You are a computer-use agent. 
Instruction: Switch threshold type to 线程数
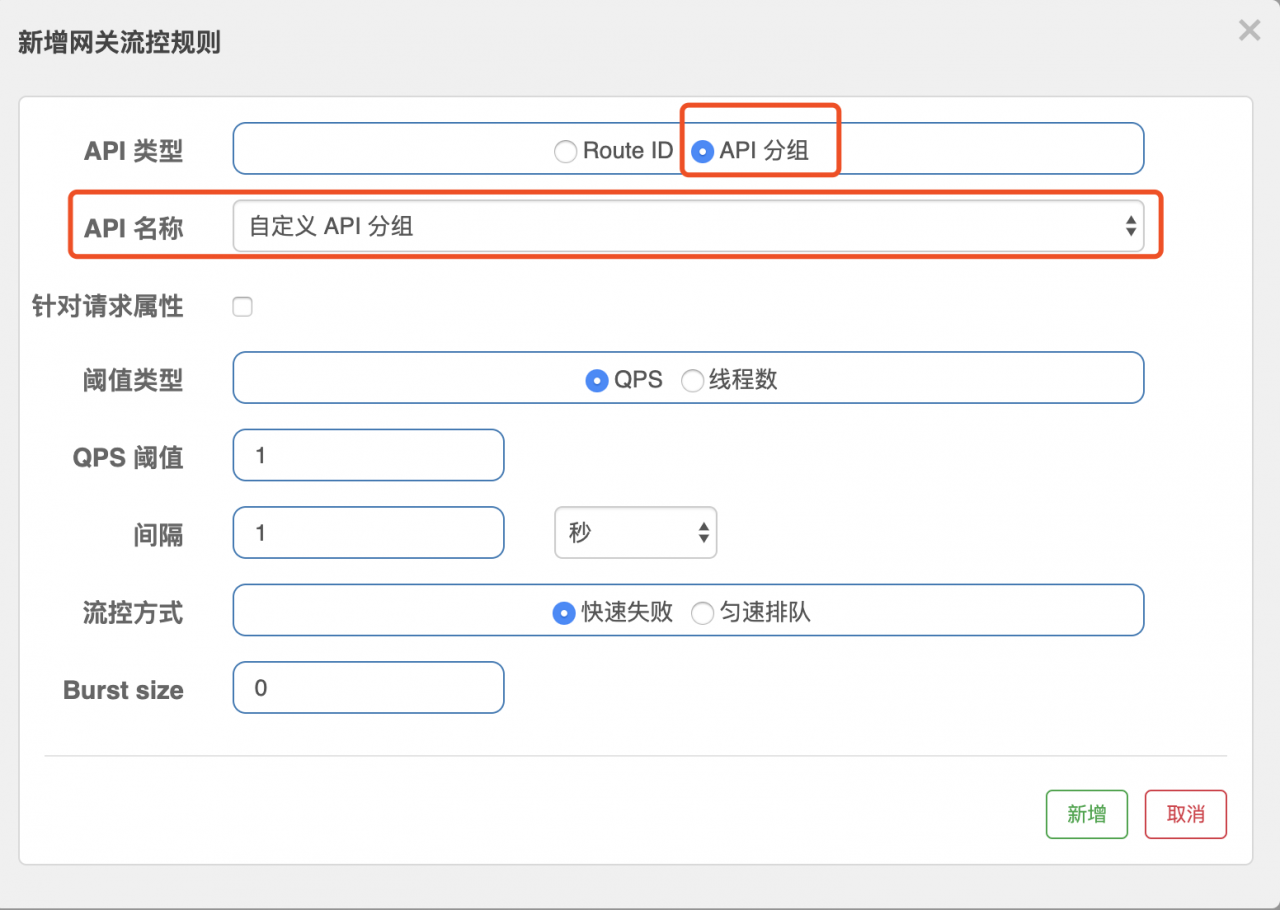[x=692, y=380]
